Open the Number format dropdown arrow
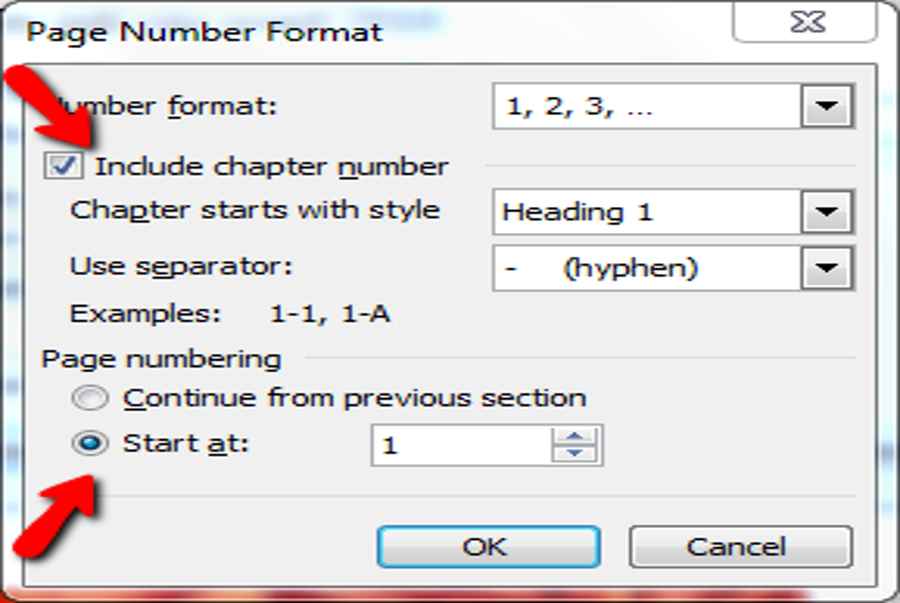The width and height of the screenshot is (900, 603). tap(826, 106)
